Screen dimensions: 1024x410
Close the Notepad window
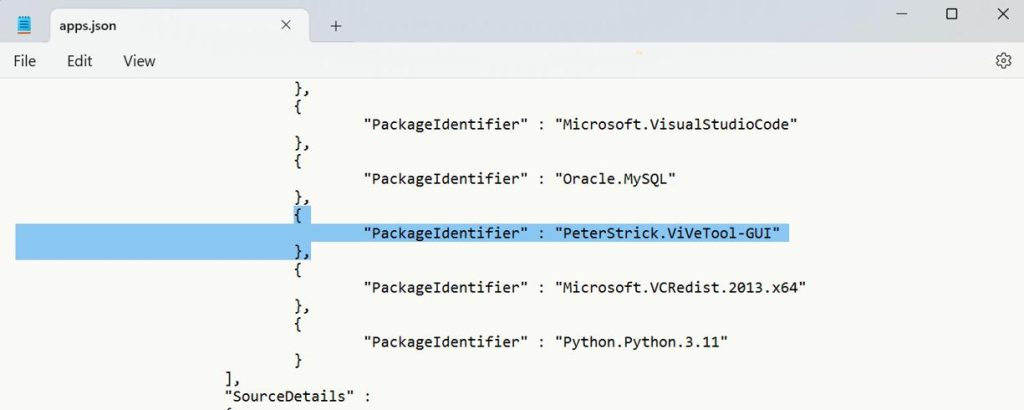1003,14
